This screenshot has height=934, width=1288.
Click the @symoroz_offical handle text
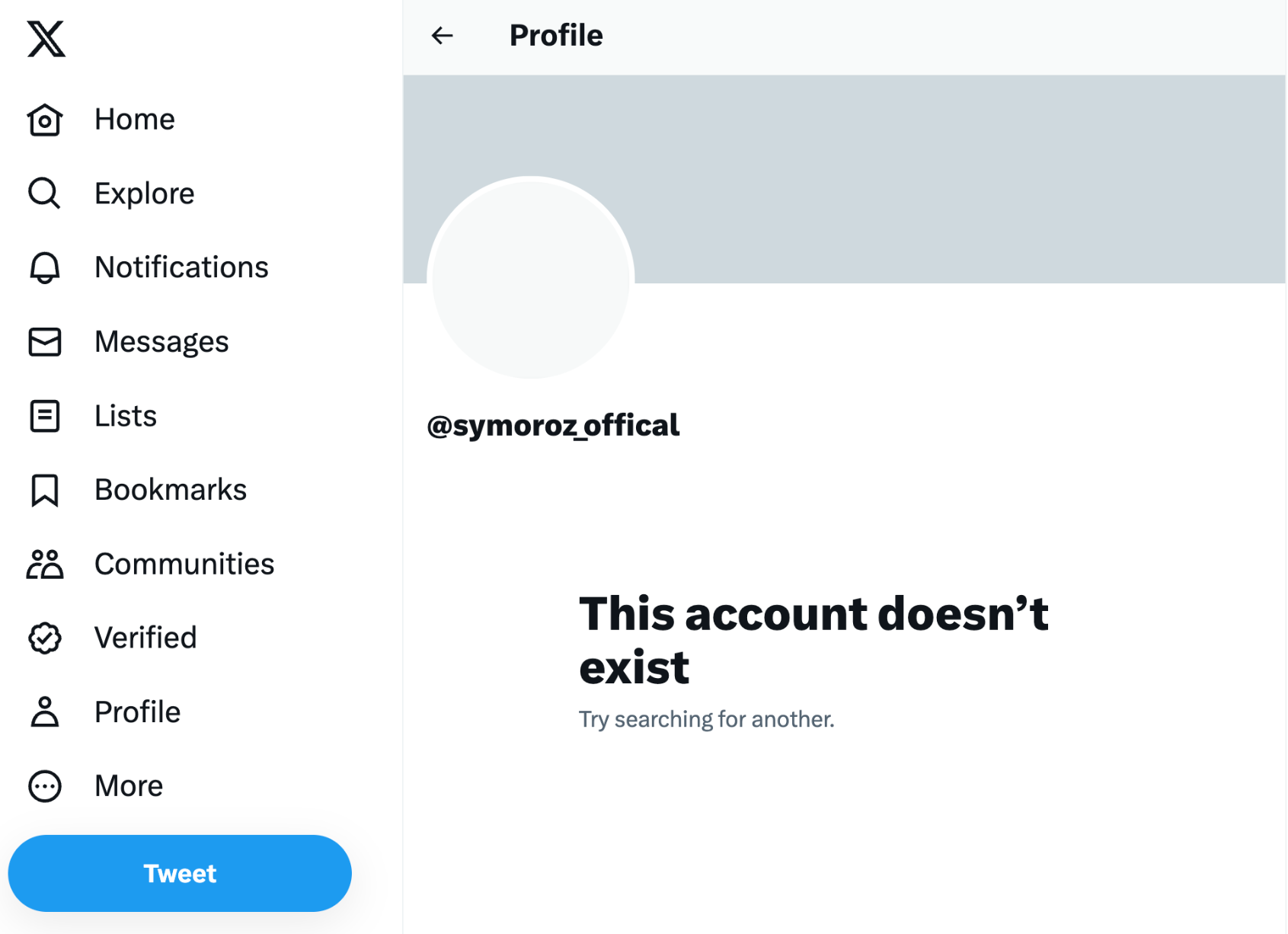553,426
